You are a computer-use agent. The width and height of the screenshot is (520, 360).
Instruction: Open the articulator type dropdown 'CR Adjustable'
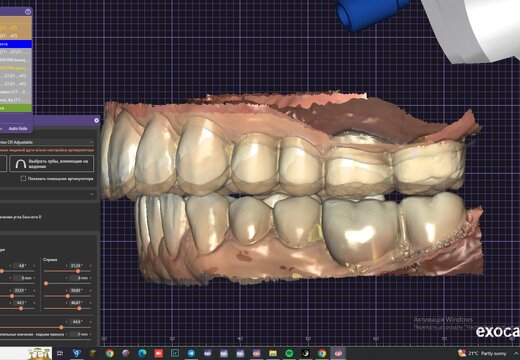(x=47, y=142)
